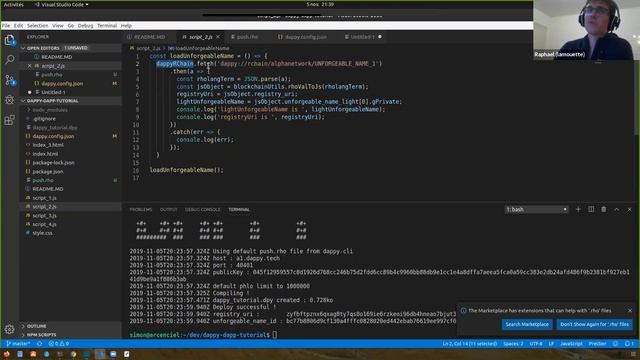Open the Extensions view icon
Viewport: 640px width, 360px height.
point(9,120)
